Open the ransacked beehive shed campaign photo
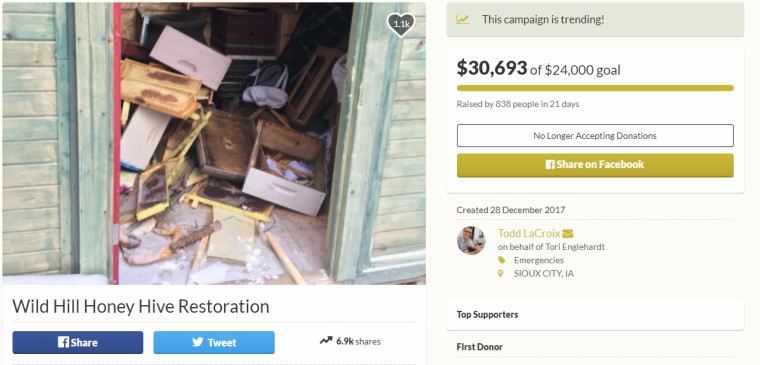The image size is (760, 365). pos(214,143)
